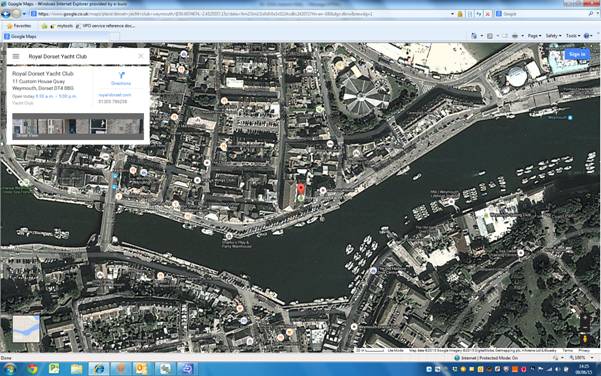Open a new blank tab

pos(116,37)
